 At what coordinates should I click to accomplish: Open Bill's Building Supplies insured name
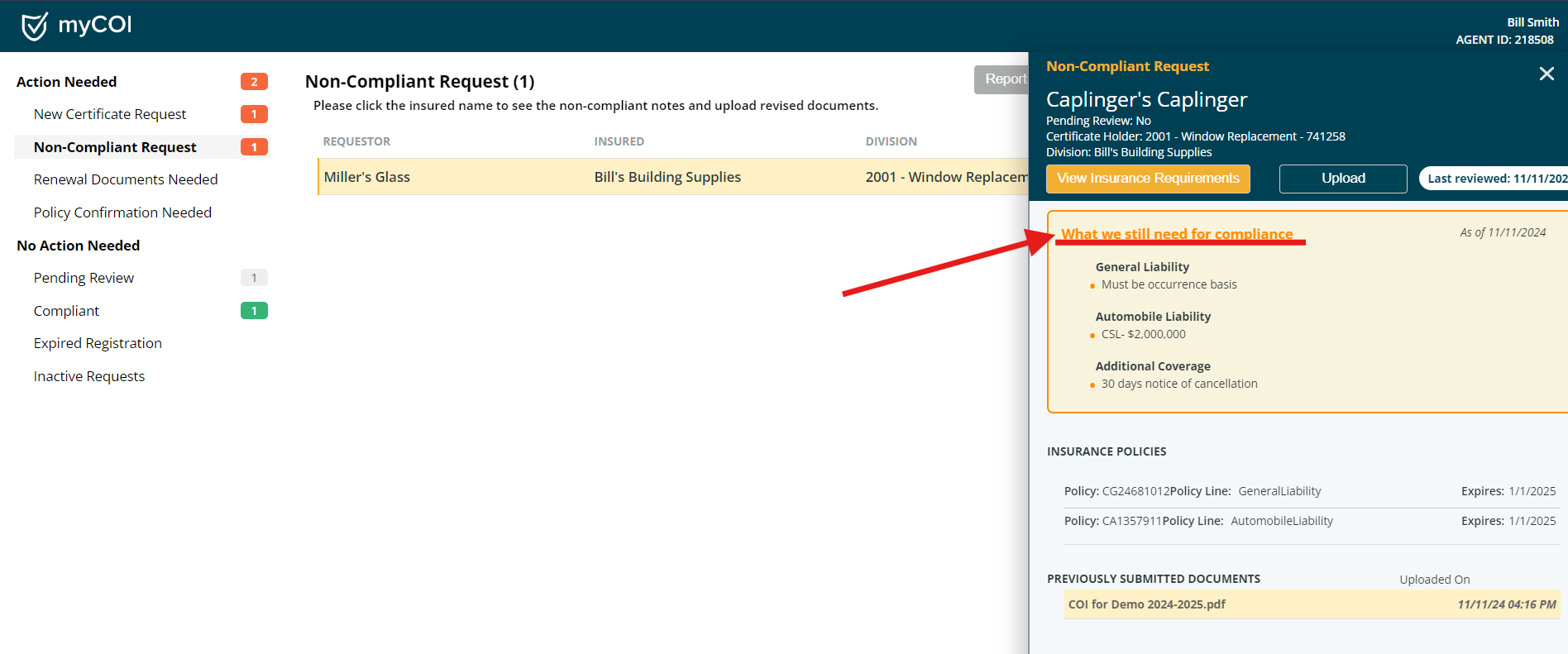tap(667, 177)
